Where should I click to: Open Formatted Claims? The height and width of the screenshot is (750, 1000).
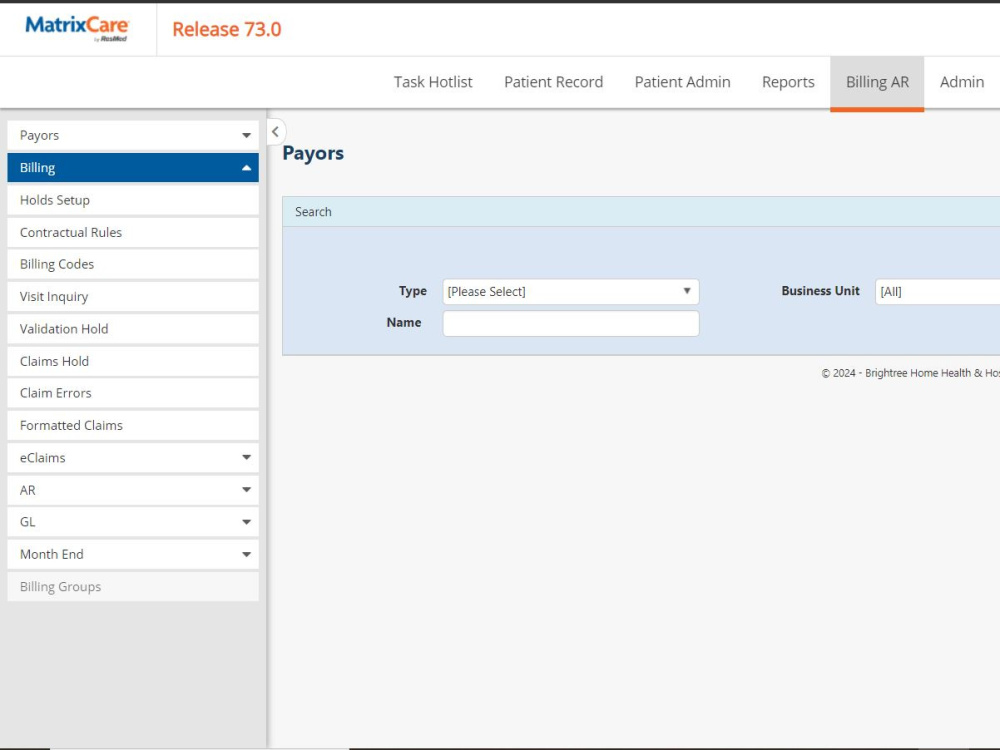point(133,425)
